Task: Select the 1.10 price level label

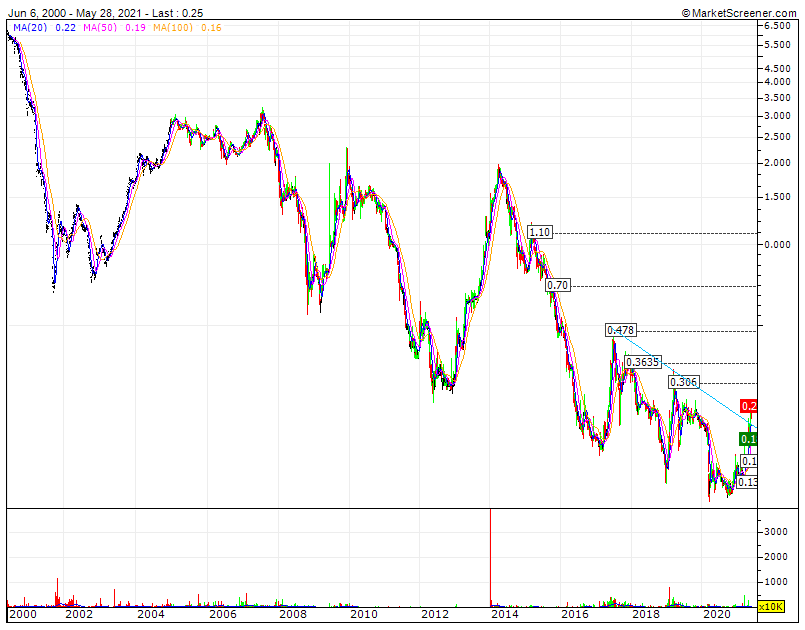Action: (x=540, y=233)
